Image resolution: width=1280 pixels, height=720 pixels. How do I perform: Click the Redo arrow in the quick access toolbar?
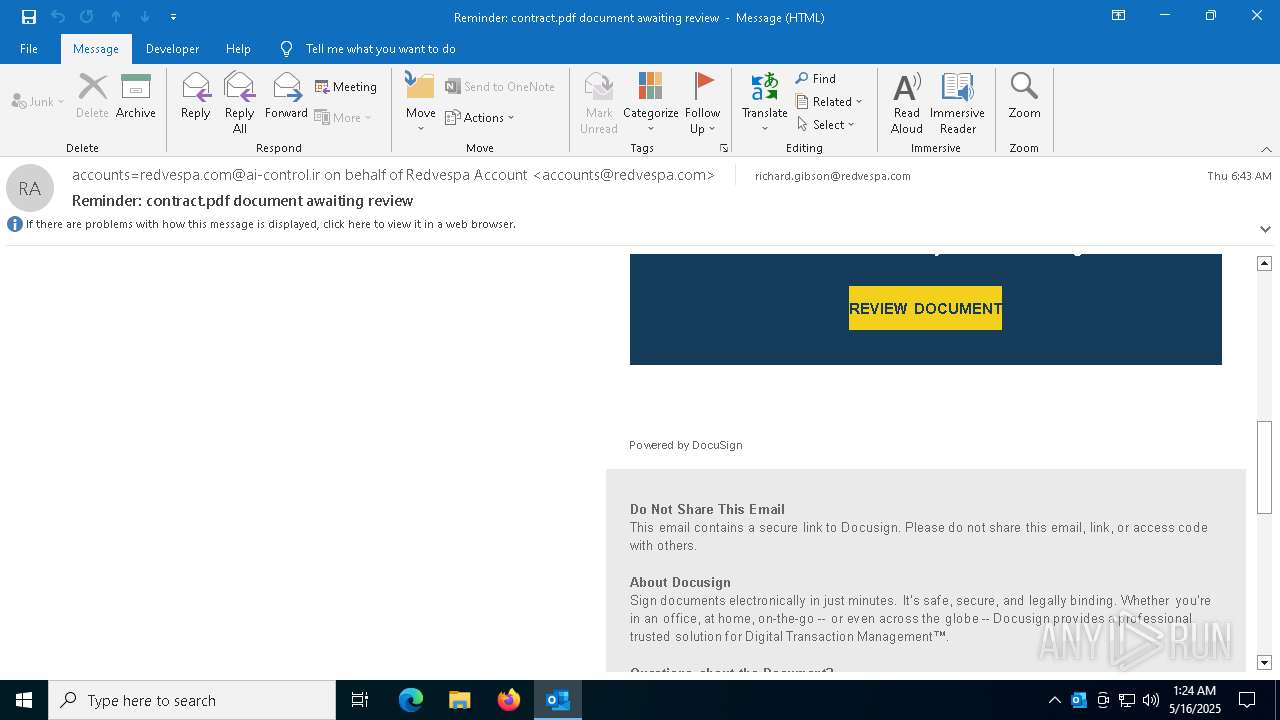tap(87, 17)
